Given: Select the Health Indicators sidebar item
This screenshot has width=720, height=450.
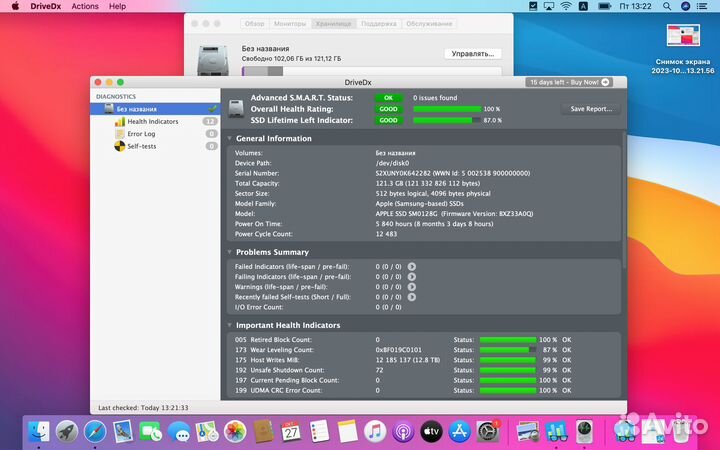Looking at the screenshot, I should [x=155, y=122].
